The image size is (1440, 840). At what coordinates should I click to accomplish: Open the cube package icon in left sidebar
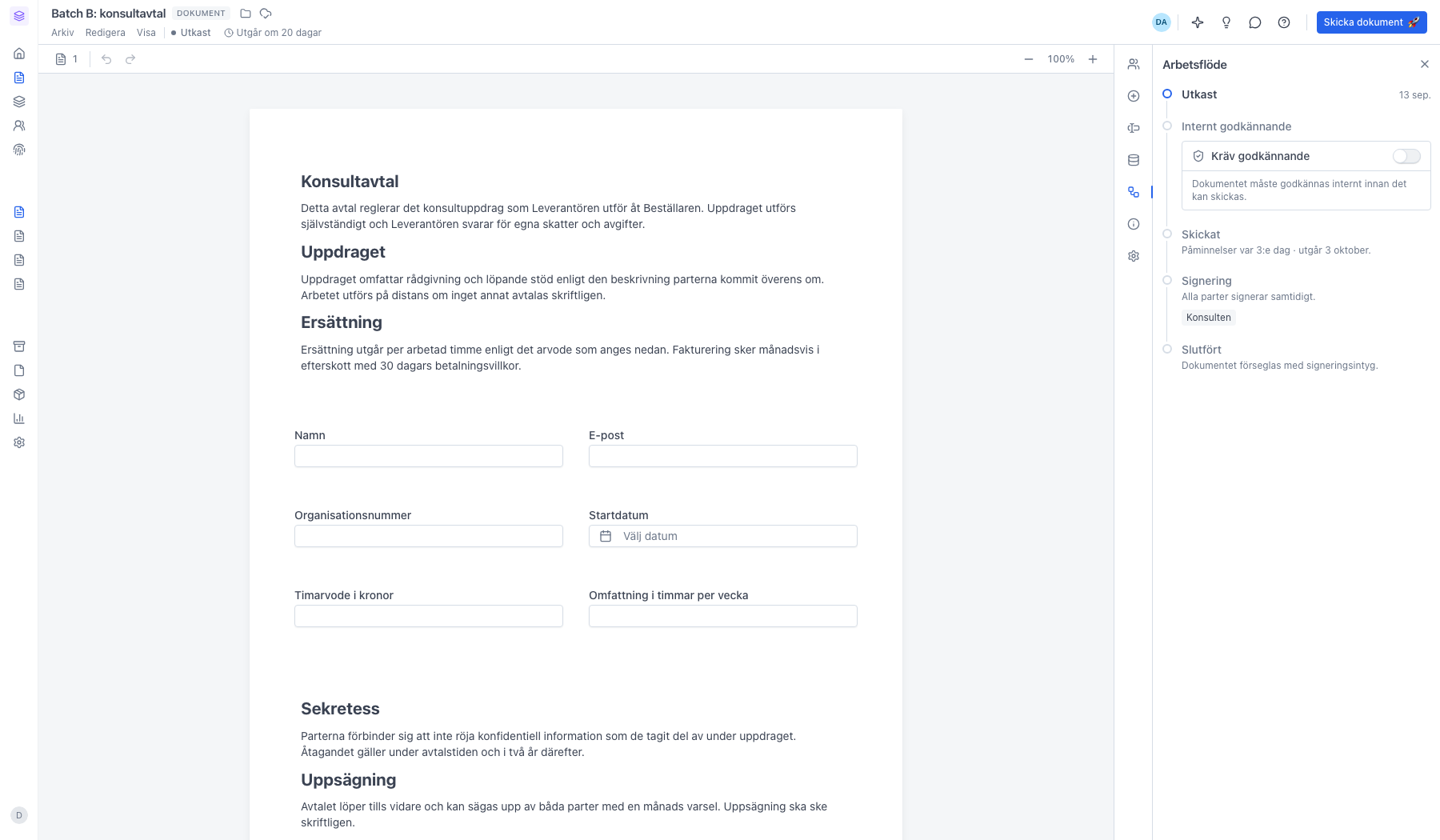click(x=19, y=394)
